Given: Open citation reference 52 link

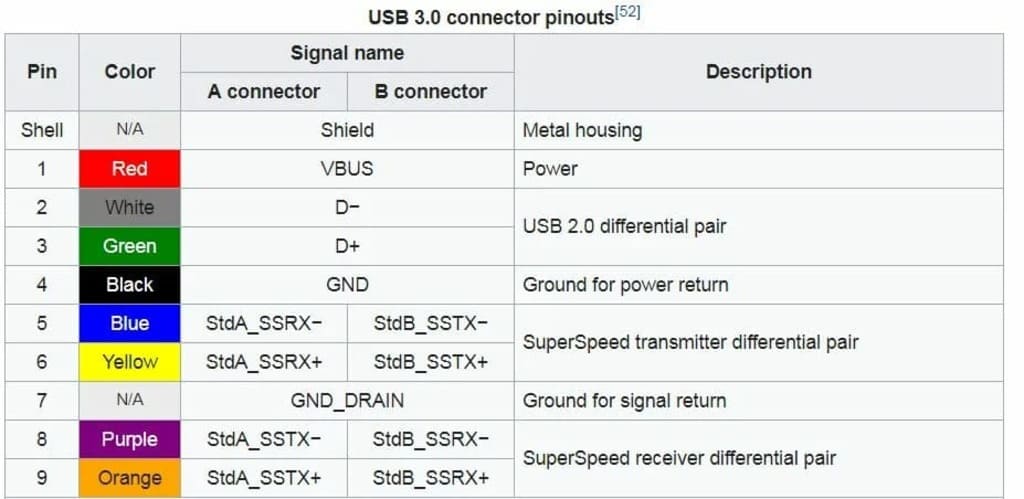Looking at the screenshot, I should pos(627,11).
